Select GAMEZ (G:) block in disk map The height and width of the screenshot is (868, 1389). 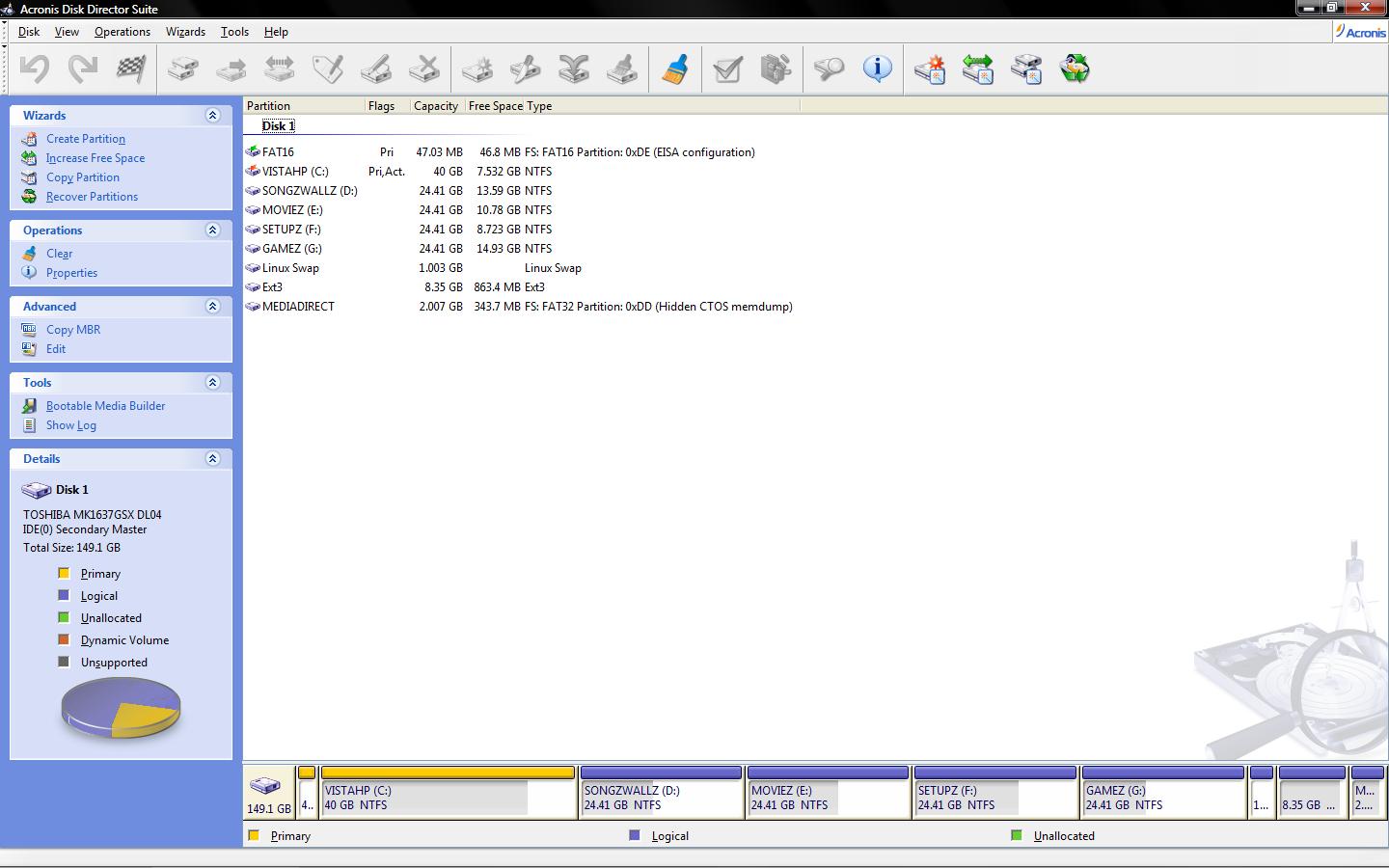[1163, 792]
